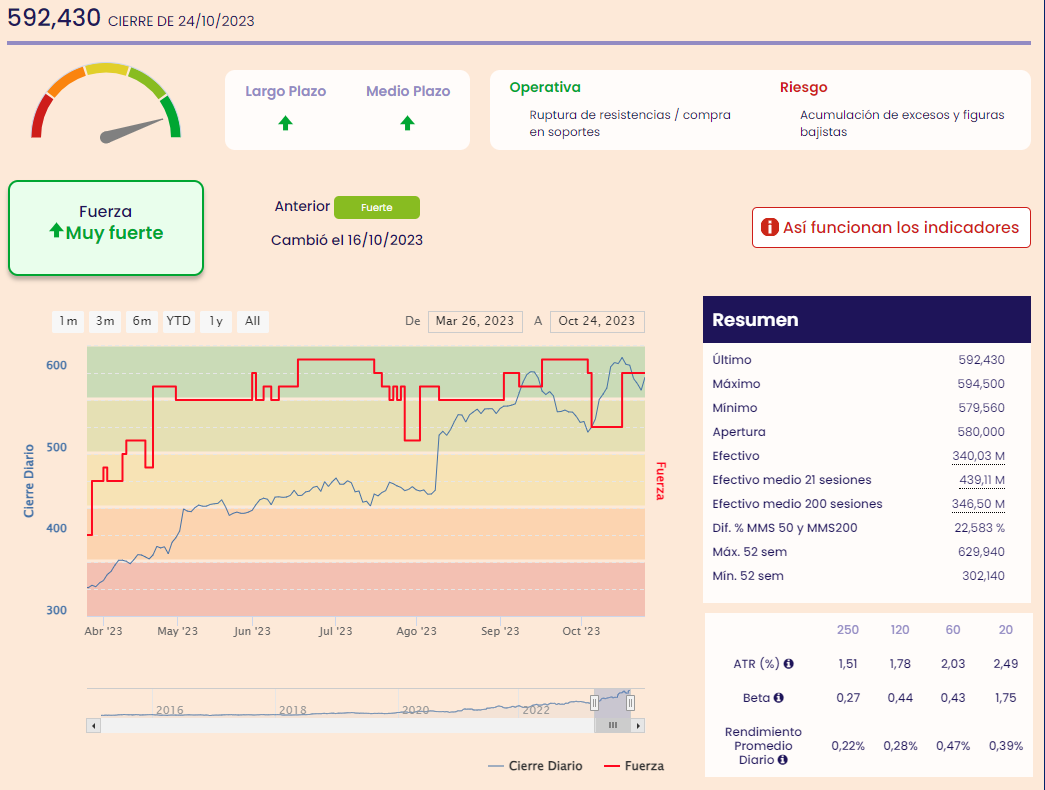1045x790 pixels.
Task: Click the navigator scrollbar left arrow
Action: pos(93,725)
